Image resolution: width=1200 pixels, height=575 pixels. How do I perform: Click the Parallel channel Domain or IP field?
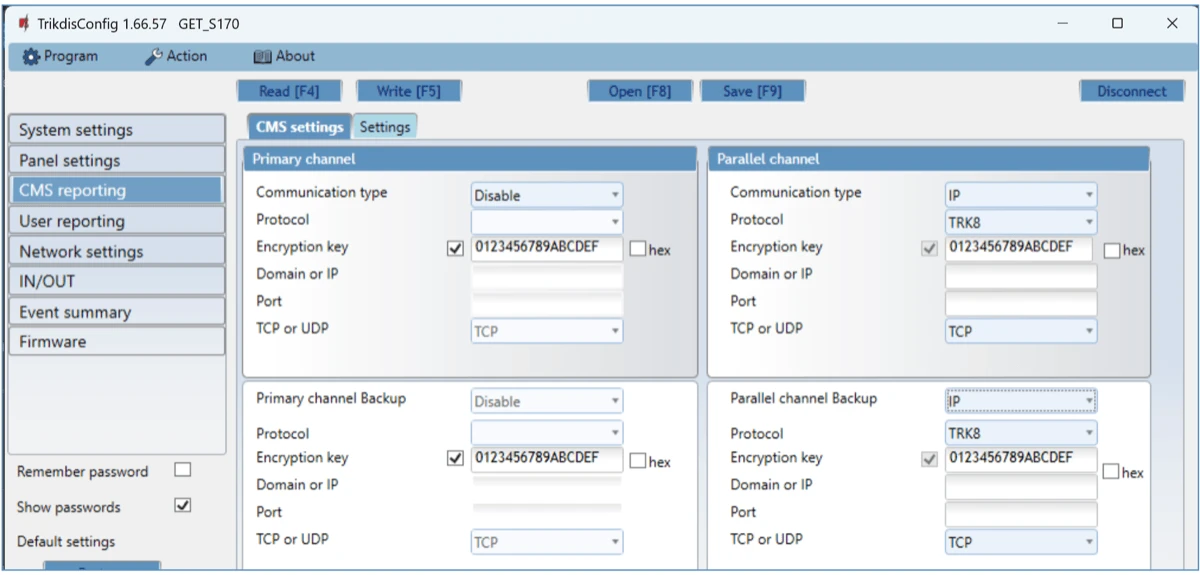coord(1020,276)
